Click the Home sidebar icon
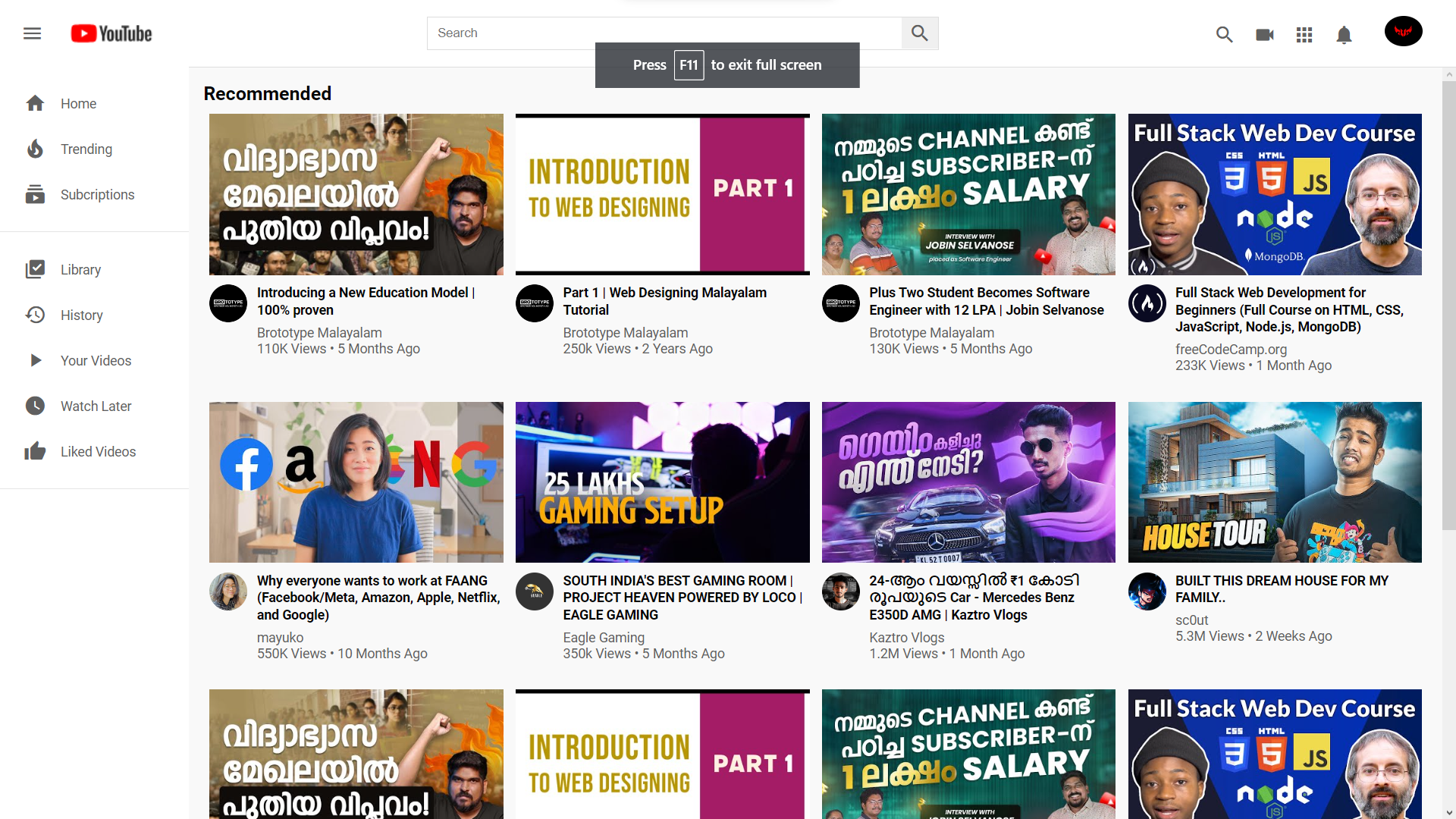The width and height of the screenshot is (1456, 819). 35,103
